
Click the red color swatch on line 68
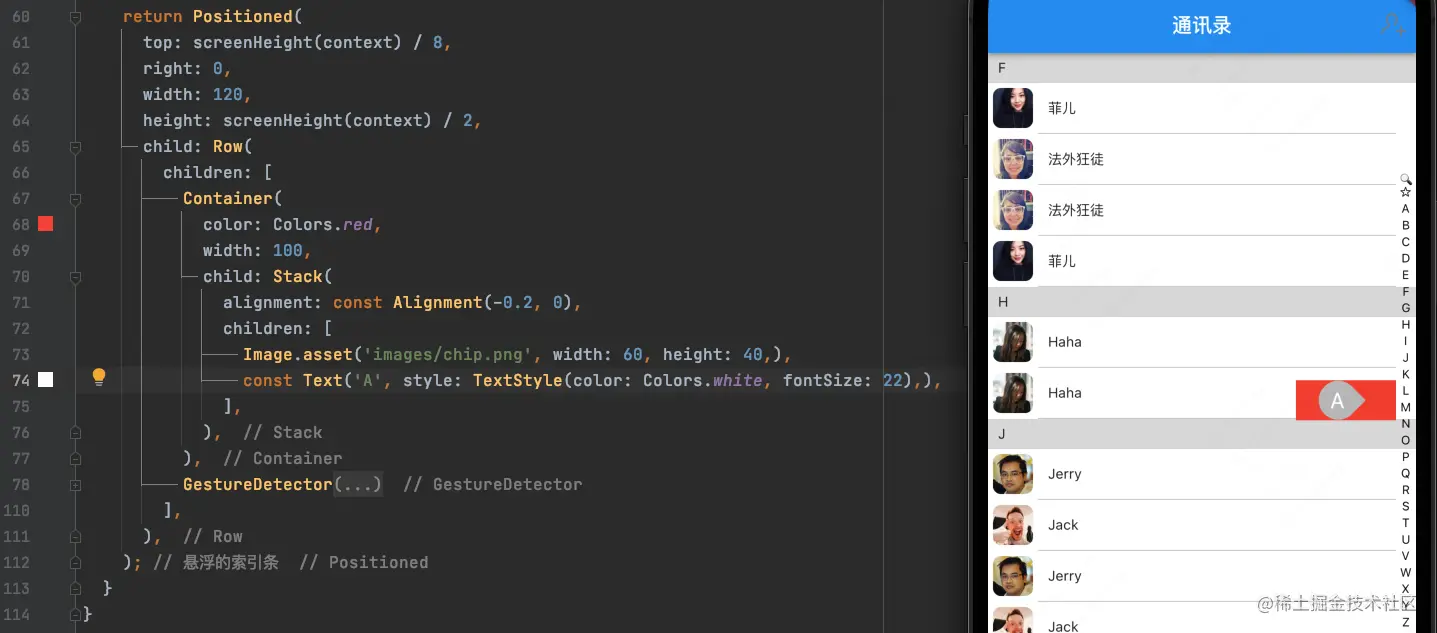point(45,224)
